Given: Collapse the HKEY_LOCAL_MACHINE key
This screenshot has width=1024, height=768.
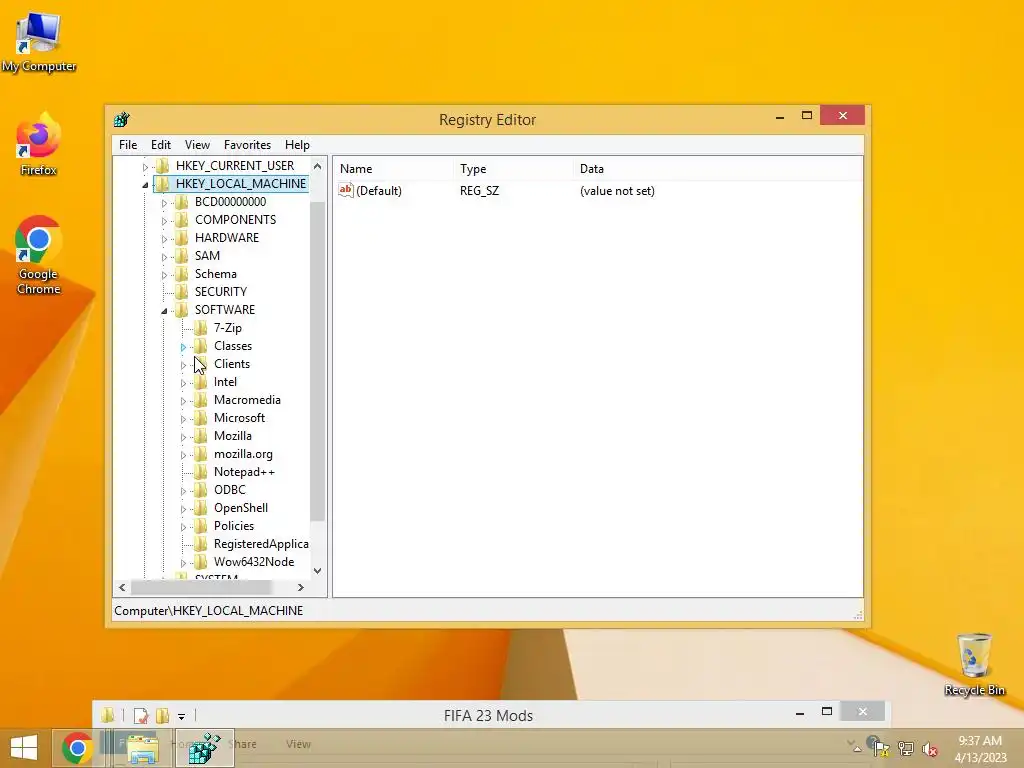Looking at the screenshot, I should pos(145,185).
